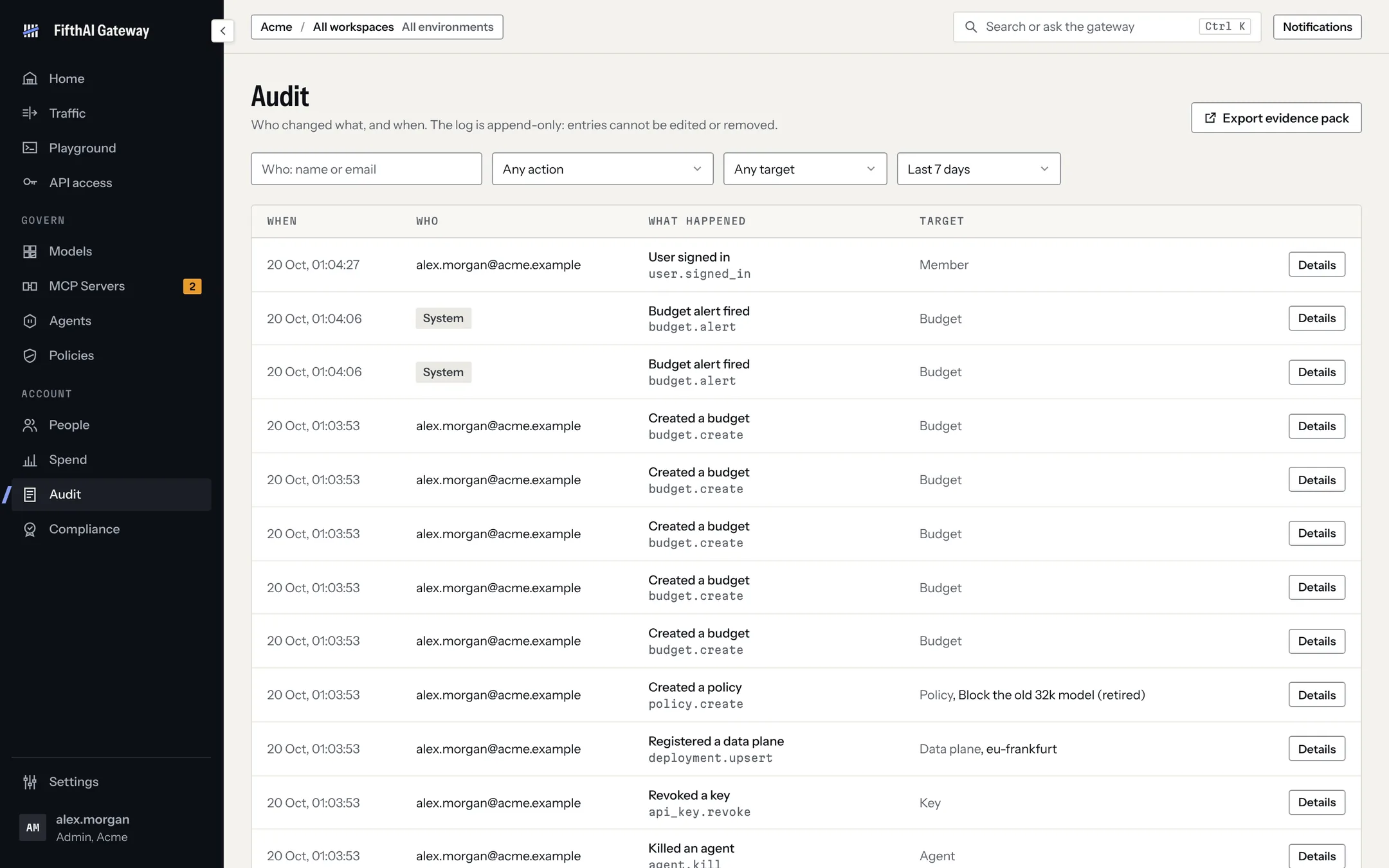The height and width of the screenshot is (868, 1389).
Task: Click the search magnifier icon
Action: tap(971, 27)
